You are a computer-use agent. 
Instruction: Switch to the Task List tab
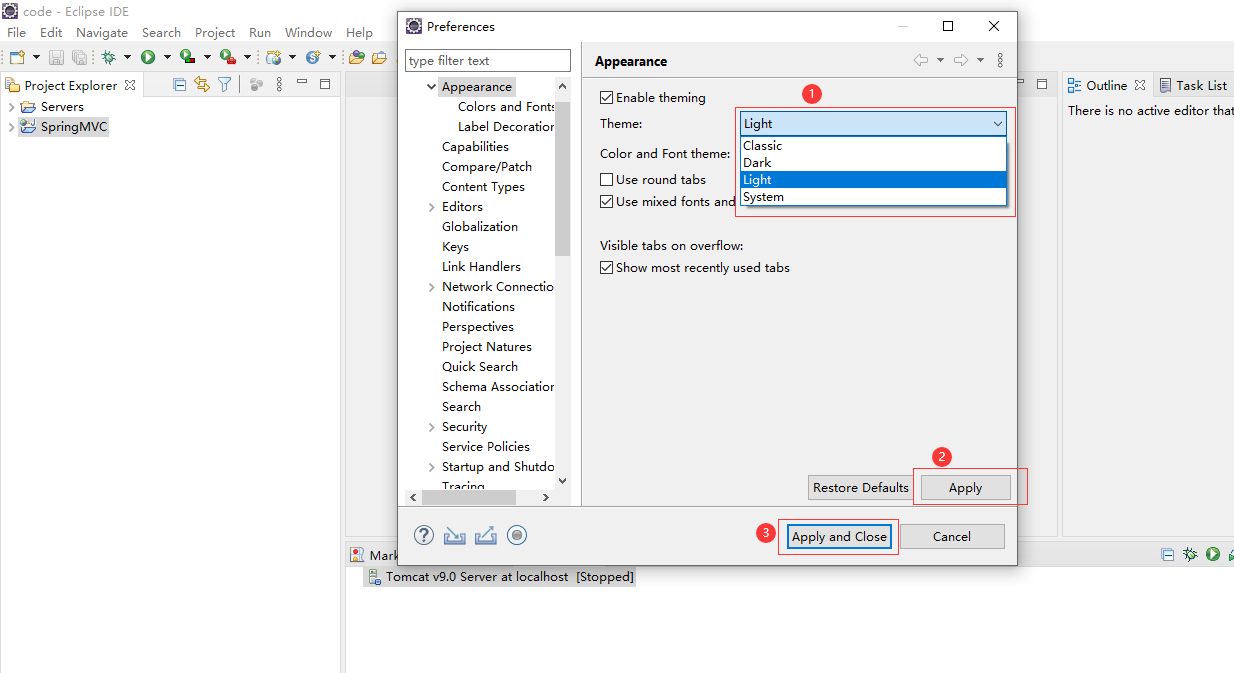click(1195, 85)
